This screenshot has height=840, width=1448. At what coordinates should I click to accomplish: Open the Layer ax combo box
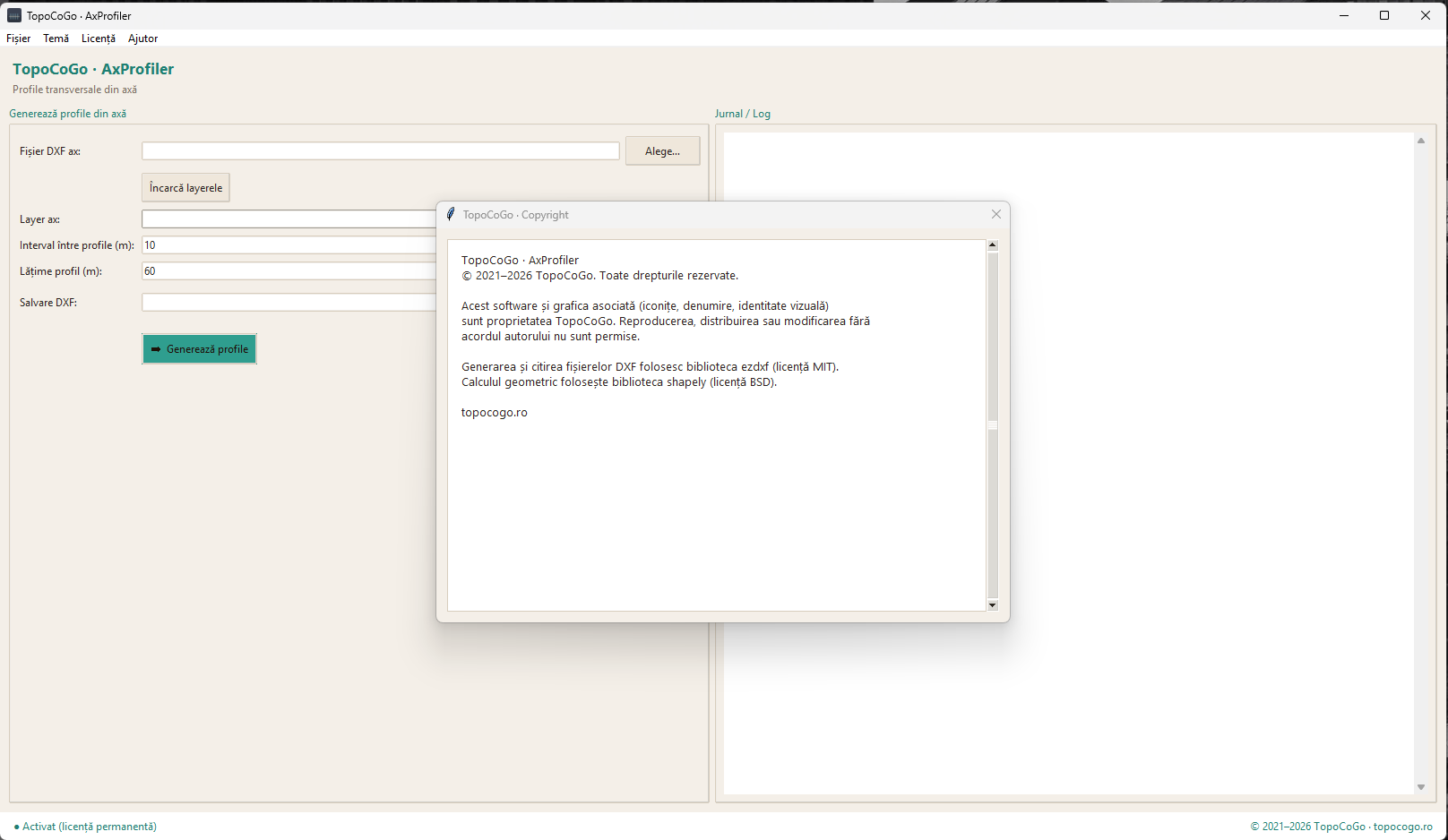pyautogui.click(x=289, y=219)
